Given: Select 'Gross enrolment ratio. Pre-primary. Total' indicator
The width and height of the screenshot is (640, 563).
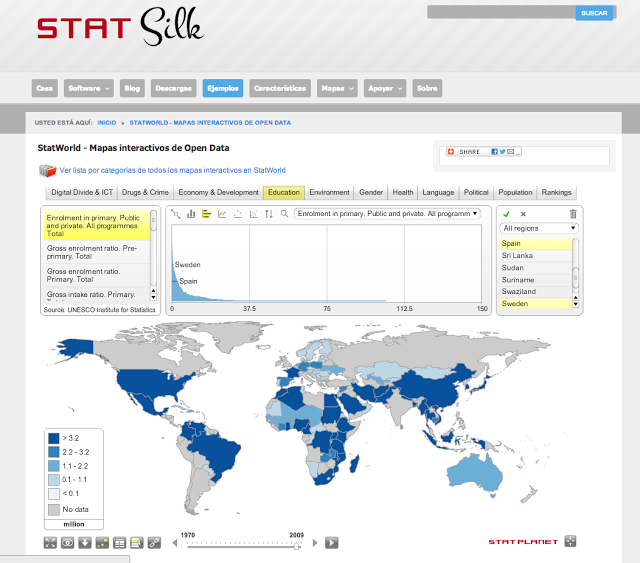Looking at the screenshot, I should click(97, 252).
